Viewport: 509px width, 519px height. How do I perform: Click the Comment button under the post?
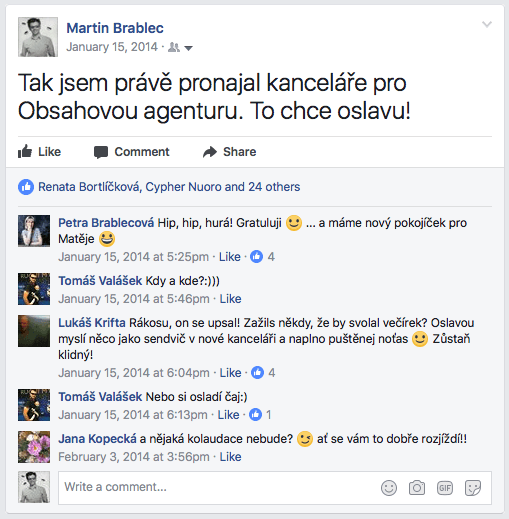tap(132, 152)
